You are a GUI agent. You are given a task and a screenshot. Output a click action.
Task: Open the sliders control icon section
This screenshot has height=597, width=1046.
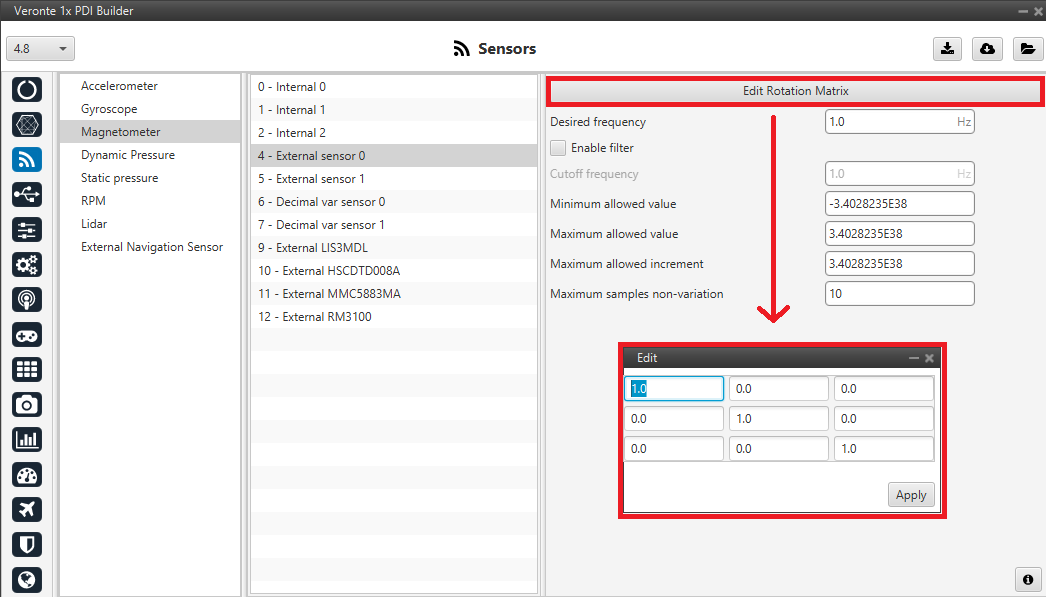tap(27, 229)
